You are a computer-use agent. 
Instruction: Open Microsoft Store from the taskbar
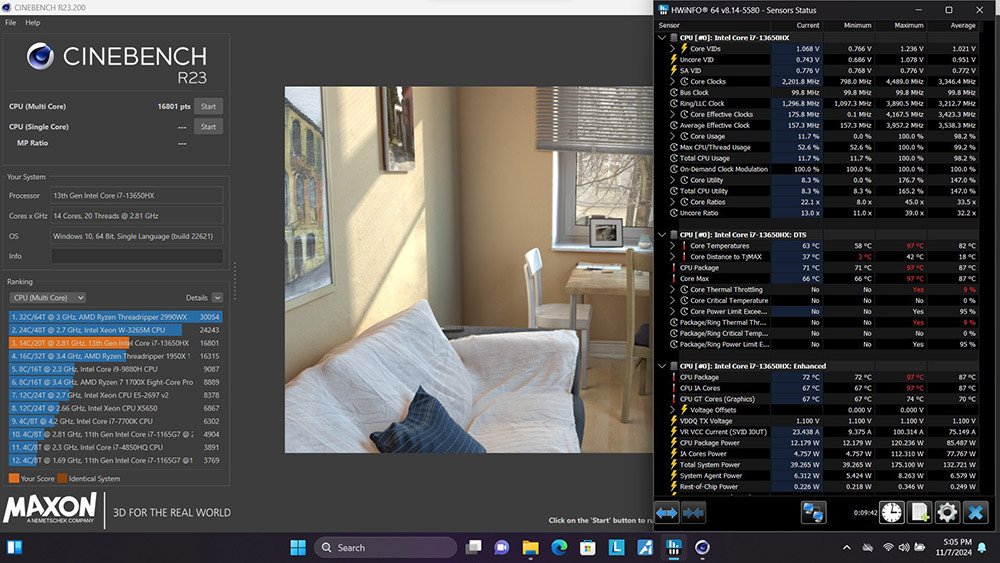pos(588,547)
